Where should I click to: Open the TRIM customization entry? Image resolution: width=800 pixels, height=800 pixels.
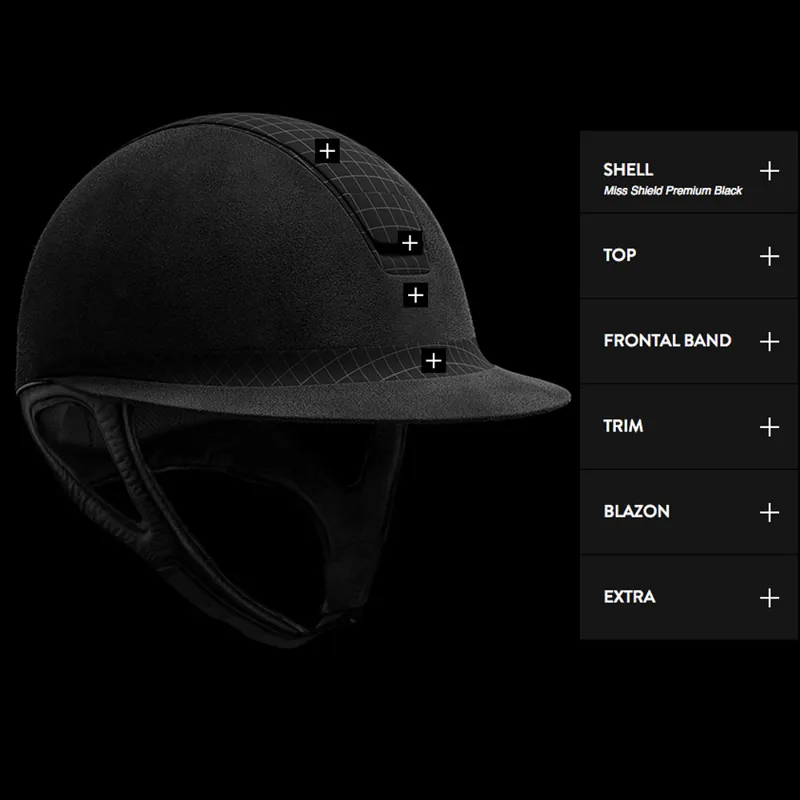click(623, 426)
